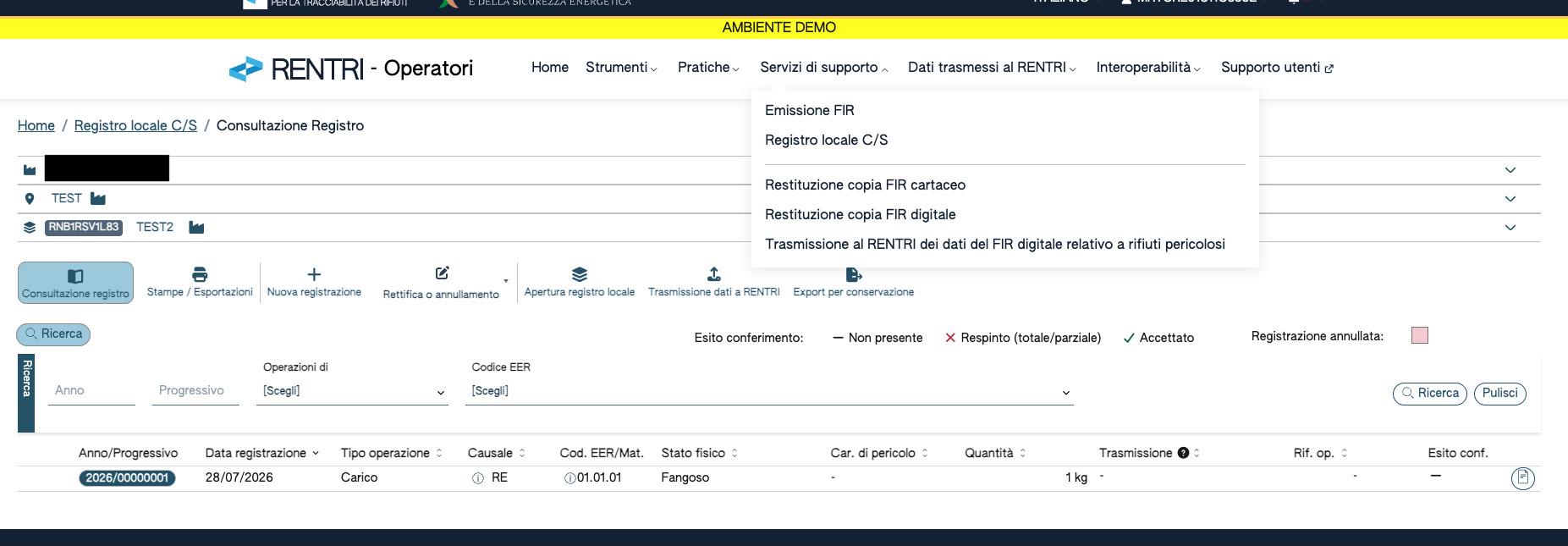Click the Ricerca search button at right

pyautogui.click(x=1430, y=394)
